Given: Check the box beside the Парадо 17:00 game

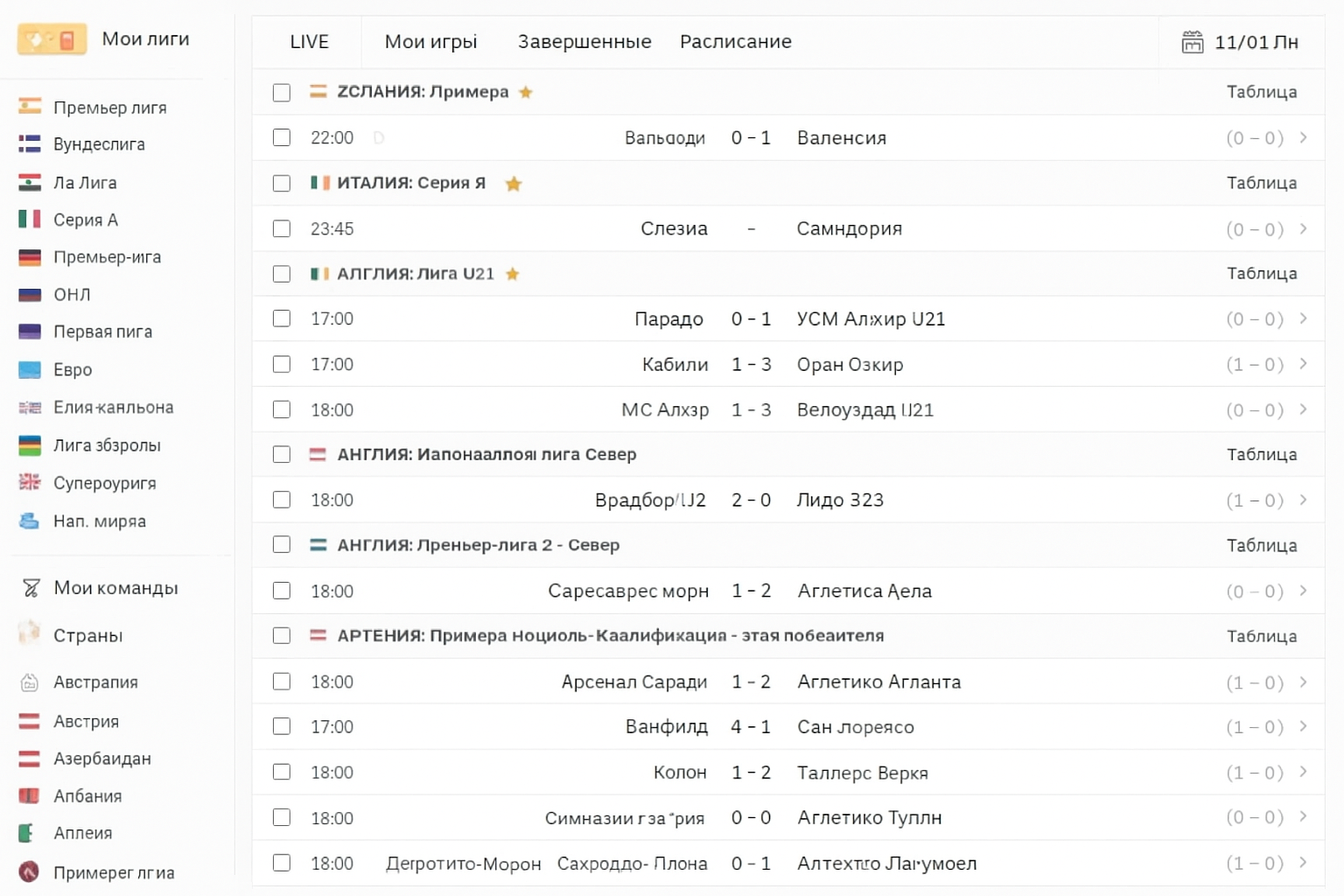Looking at the screenshot, I should pyautogui.click(x=281, y=318).
